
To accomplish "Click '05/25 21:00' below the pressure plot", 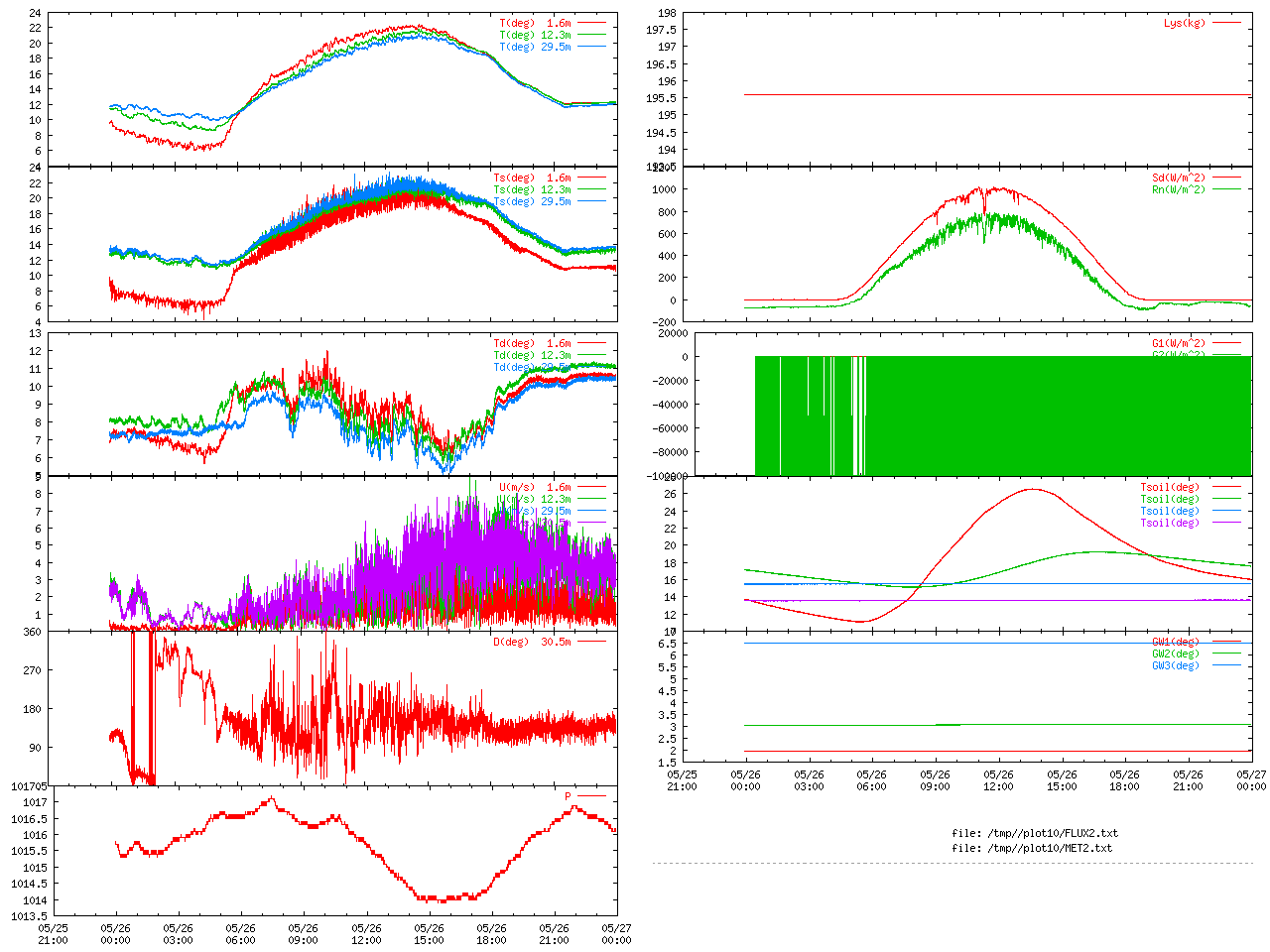I will (x=53, y=934).
